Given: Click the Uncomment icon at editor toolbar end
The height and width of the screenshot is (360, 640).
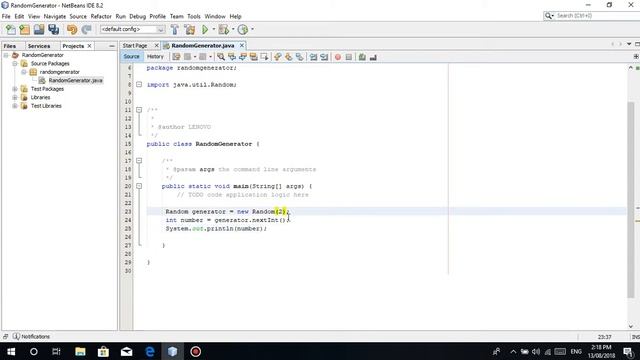Looking at the screenshot, I should [x=373, y=57].
